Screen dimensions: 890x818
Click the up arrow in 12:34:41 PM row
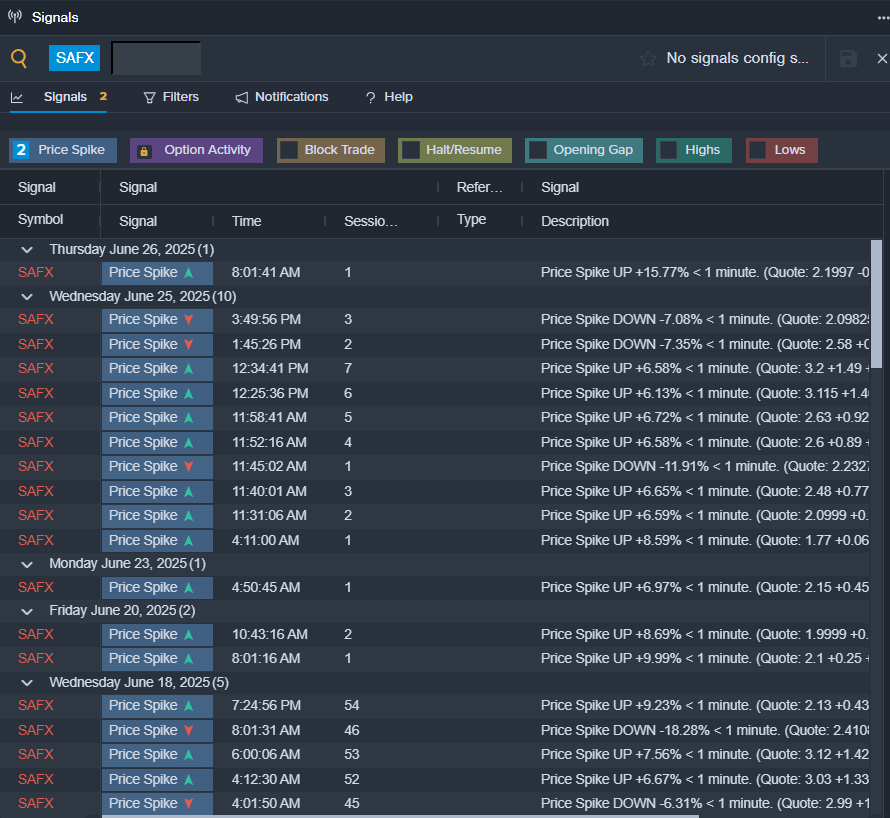pyautogui.click(x=188, y=368)
